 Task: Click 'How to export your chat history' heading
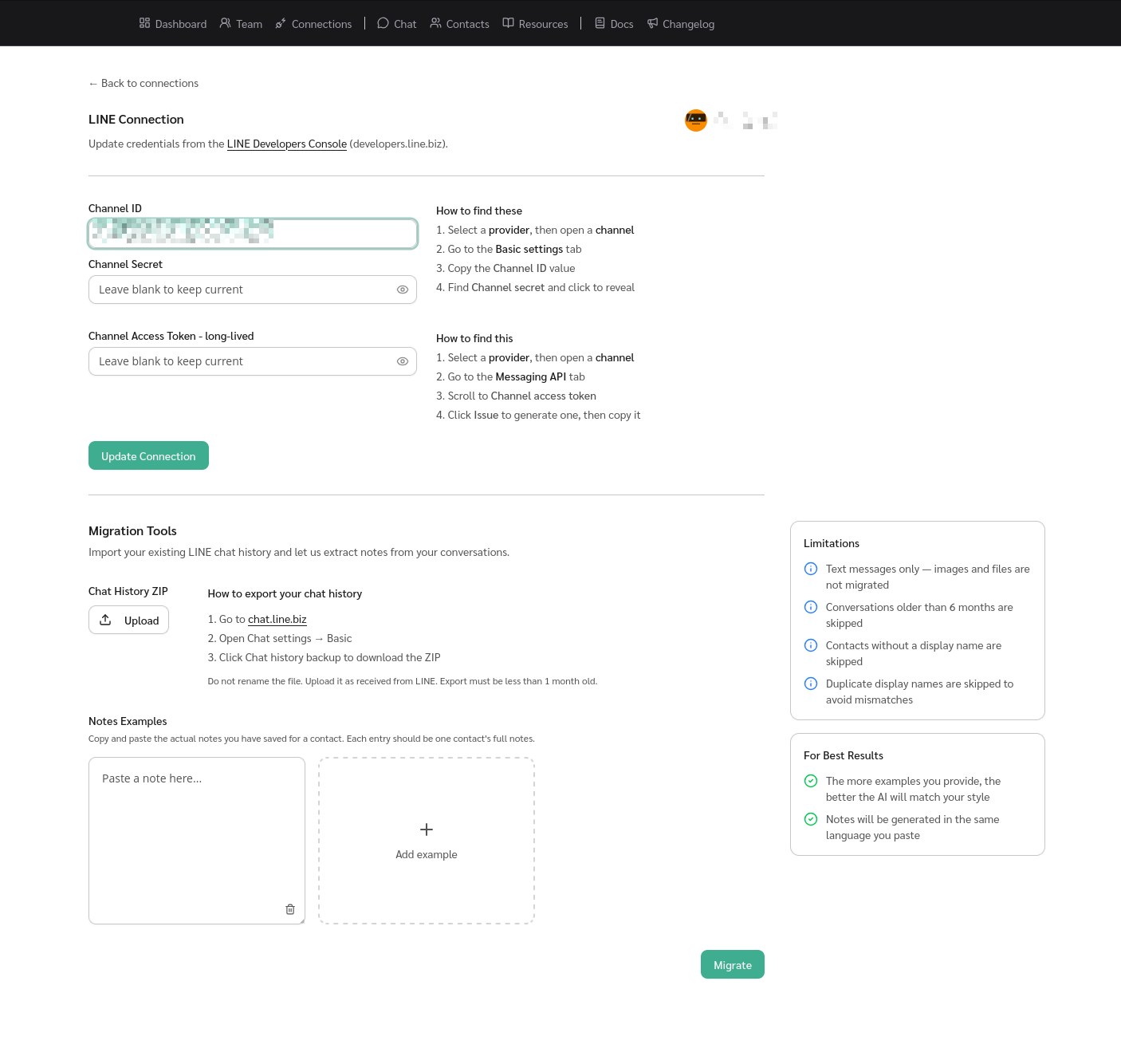click(285, 593)
